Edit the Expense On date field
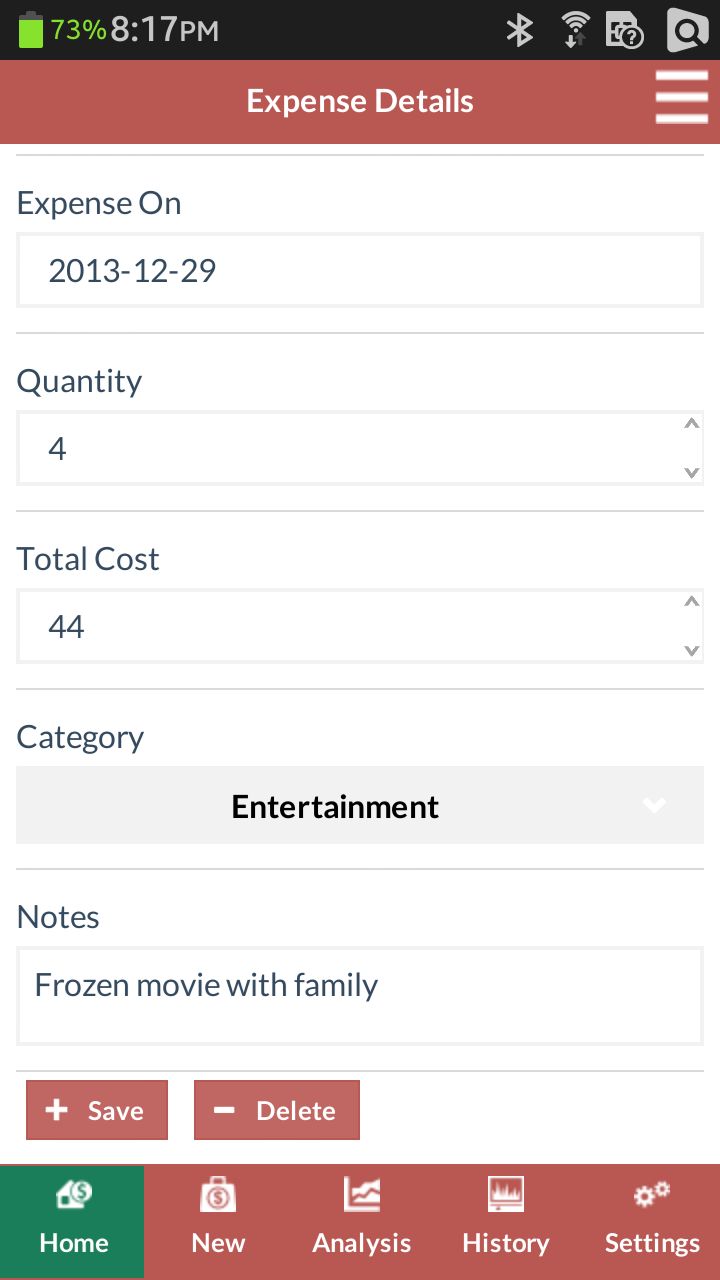The image size is (720, 1280). 360,271
